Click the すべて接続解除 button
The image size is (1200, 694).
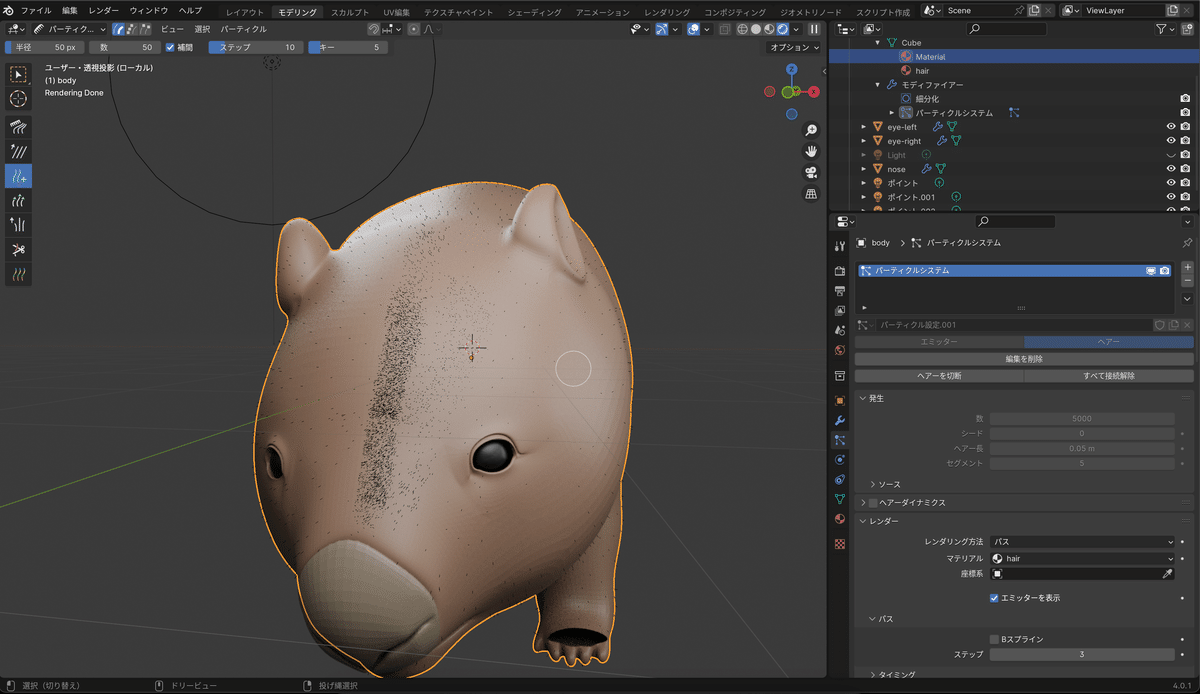1109,376
